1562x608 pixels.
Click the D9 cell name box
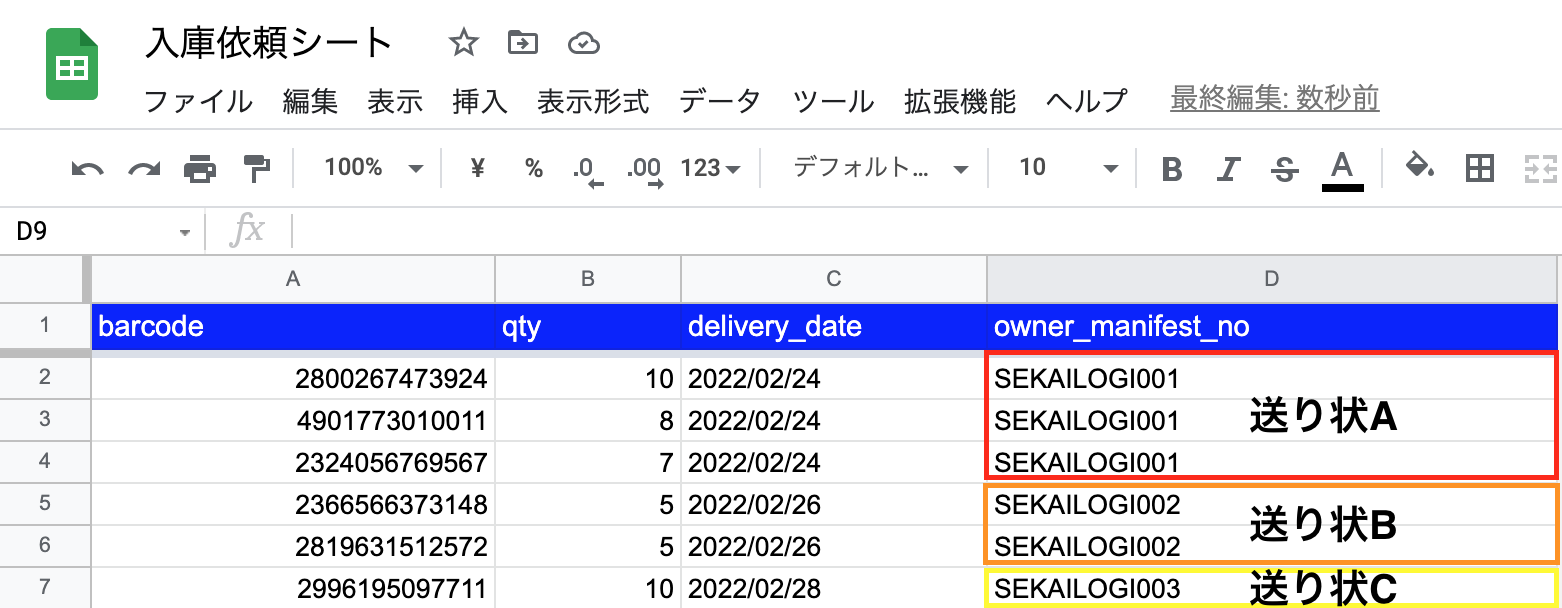point(100,232)
